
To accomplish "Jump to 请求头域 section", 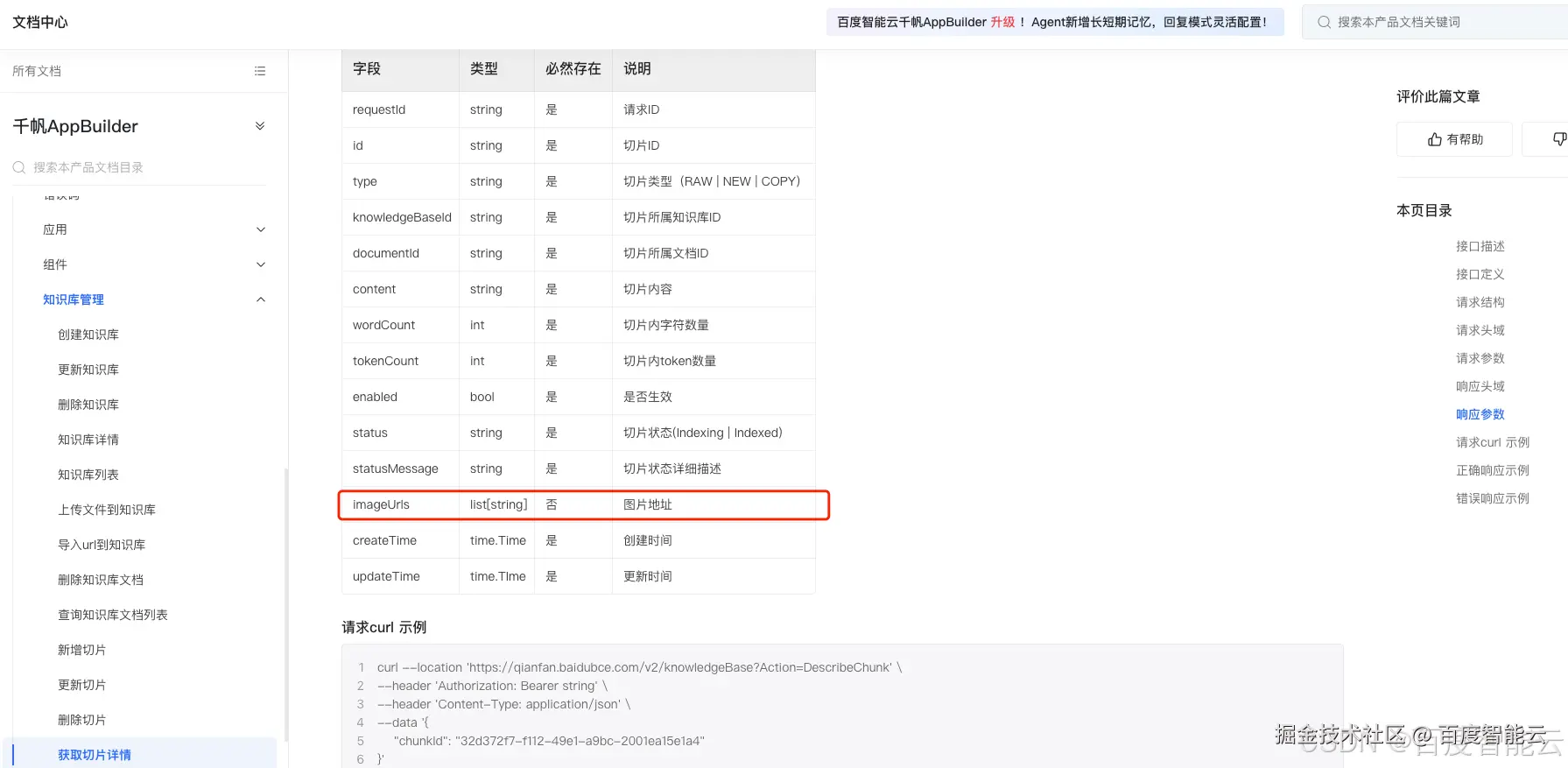I will [x=1480, y=330].
